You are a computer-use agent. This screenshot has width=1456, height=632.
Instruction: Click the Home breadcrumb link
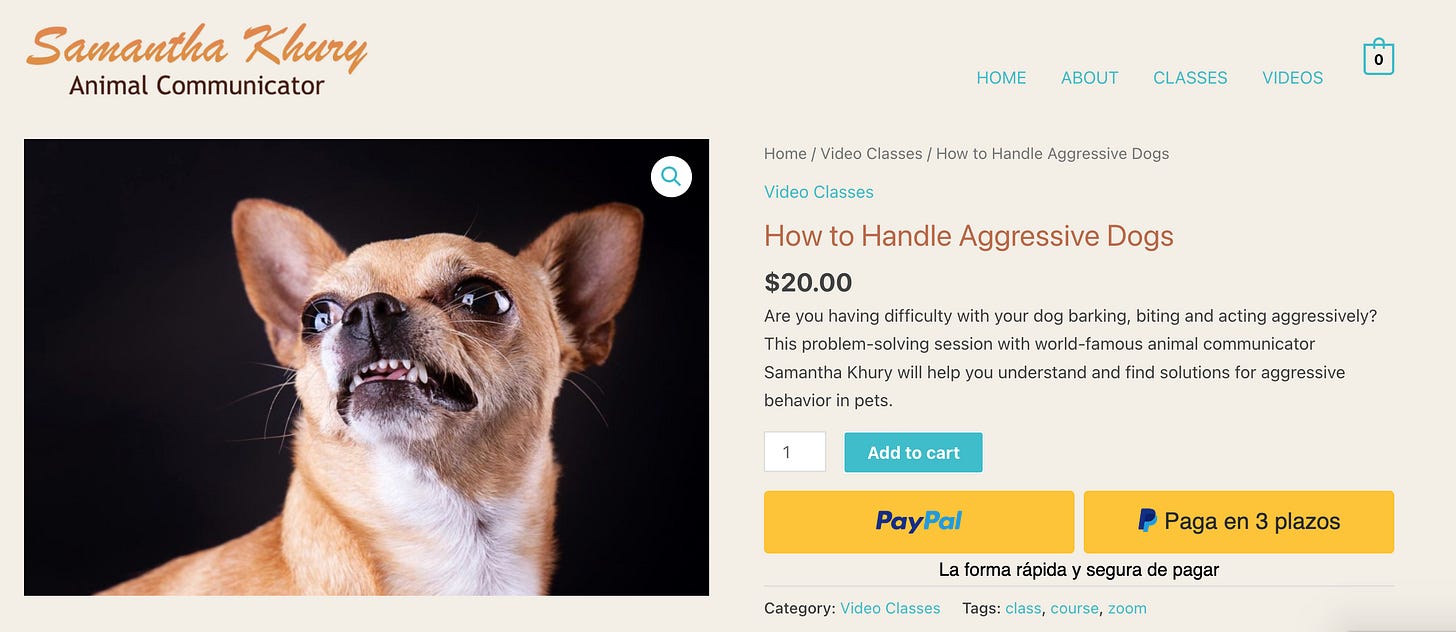point(785,154)
